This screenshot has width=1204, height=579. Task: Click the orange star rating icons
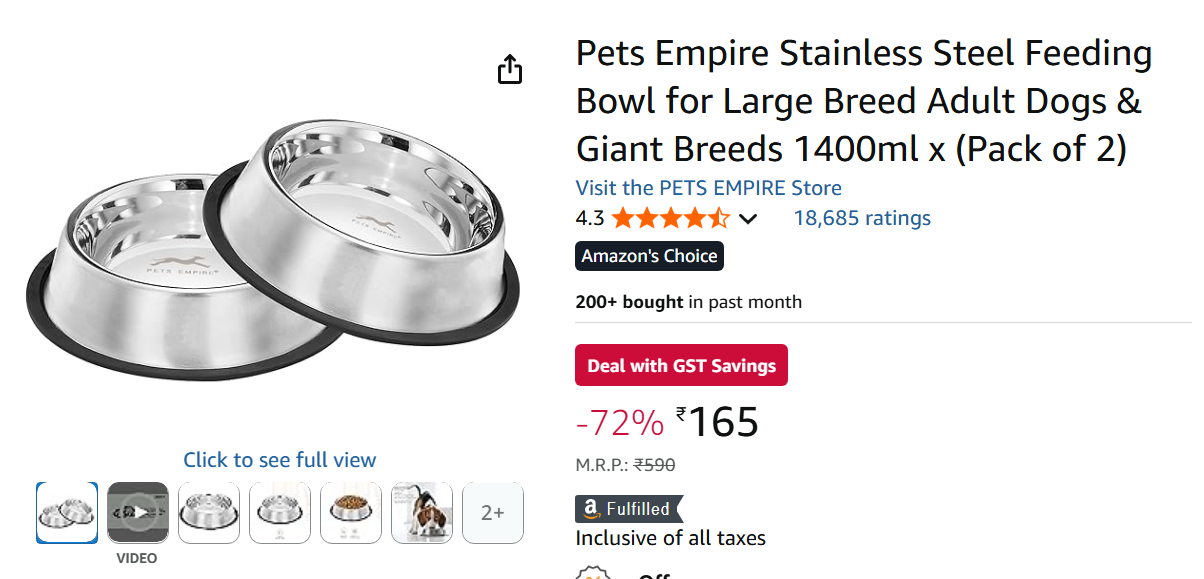point(670,218)
